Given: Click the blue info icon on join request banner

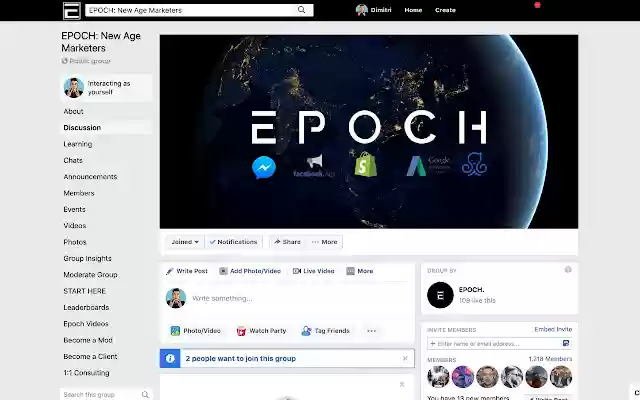Looking at the screenshot, I should [170, 359].
